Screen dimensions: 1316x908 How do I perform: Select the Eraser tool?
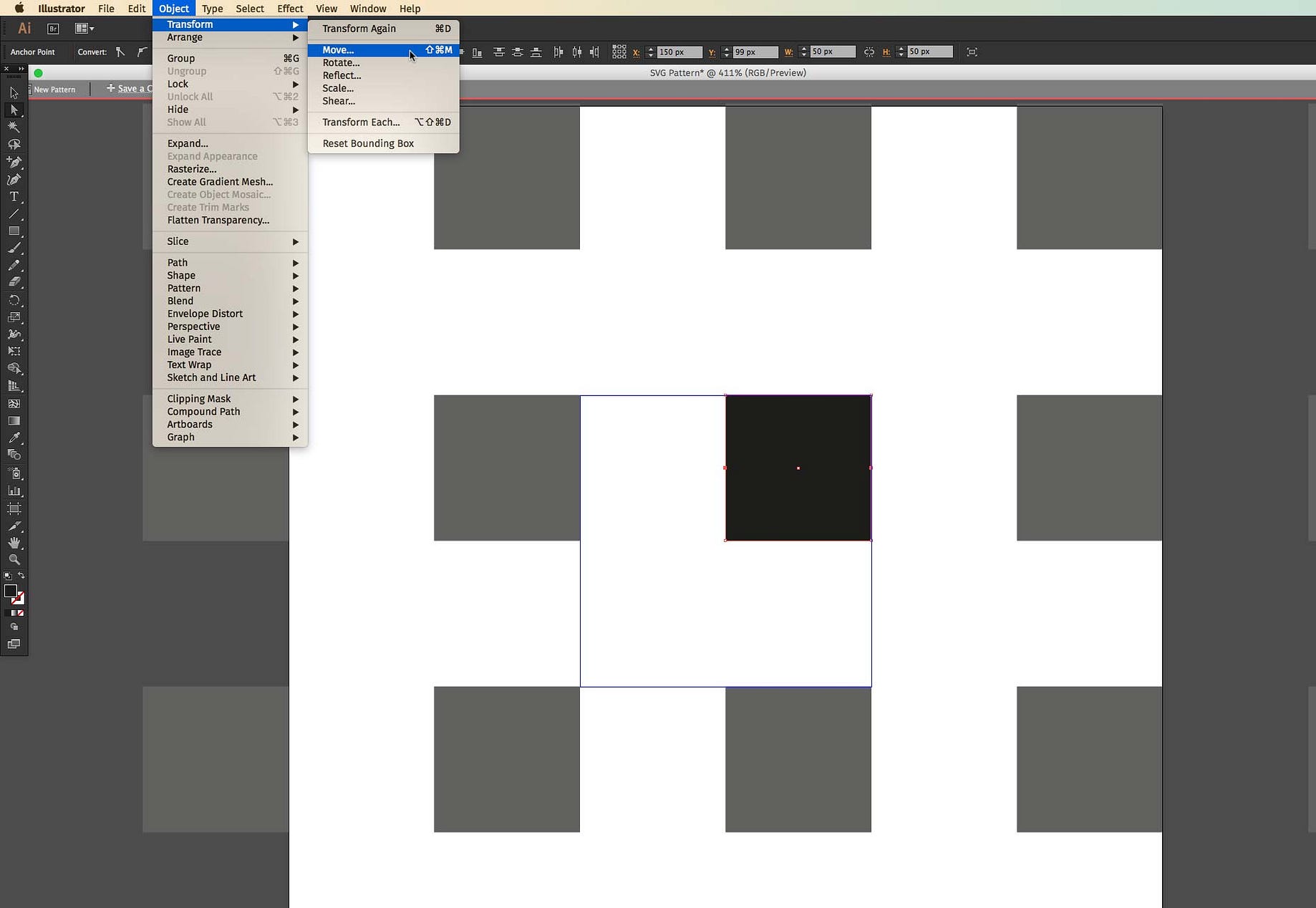14,283
